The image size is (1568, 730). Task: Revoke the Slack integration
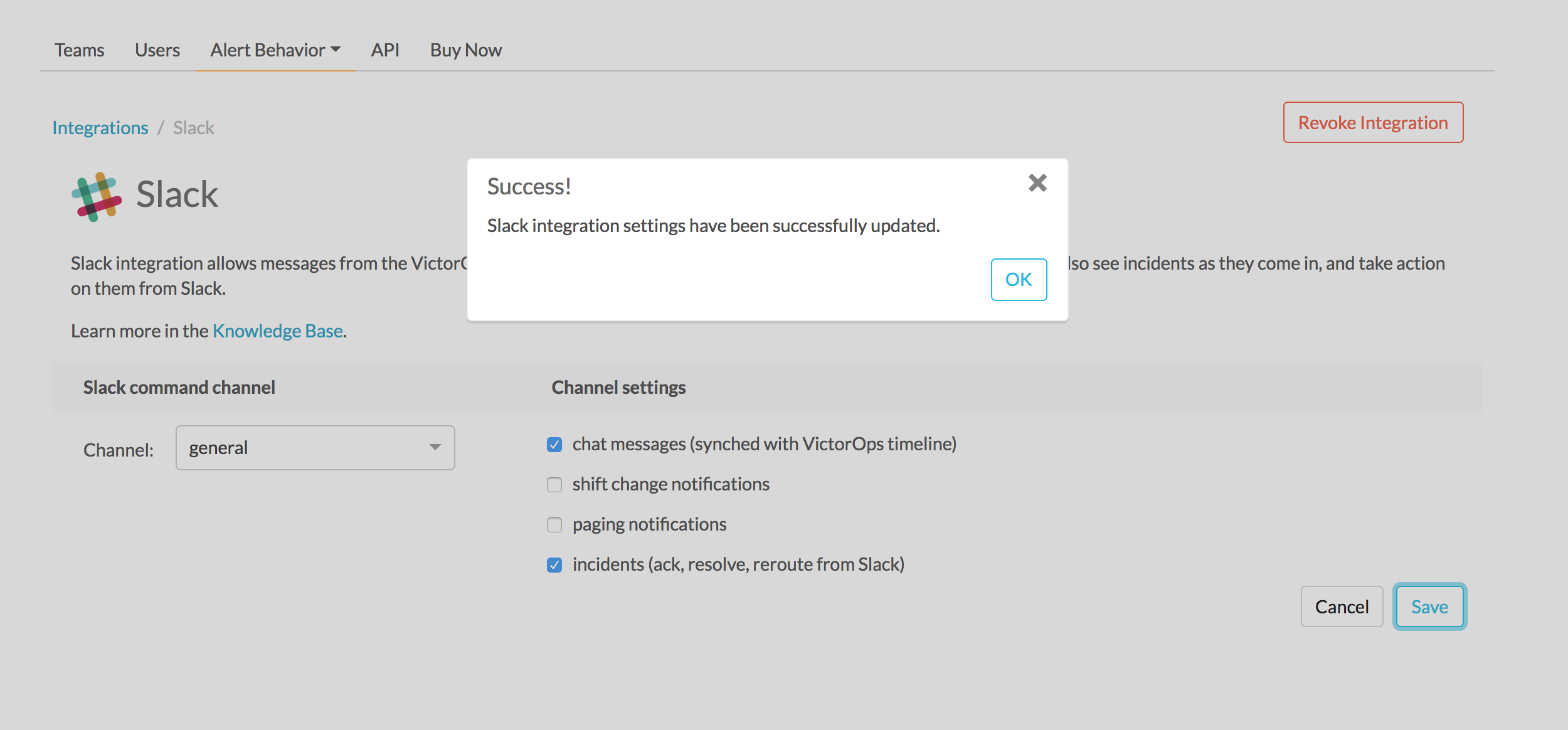pyautogui.click(x=1373, y=123)
